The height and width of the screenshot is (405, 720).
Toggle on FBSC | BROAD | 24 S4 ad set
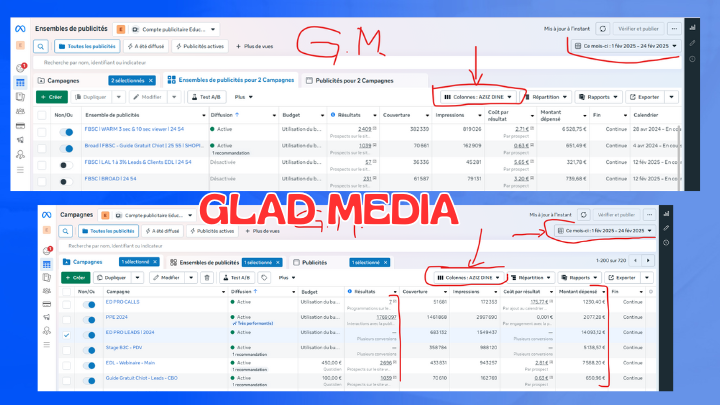(x=67, y=182)
